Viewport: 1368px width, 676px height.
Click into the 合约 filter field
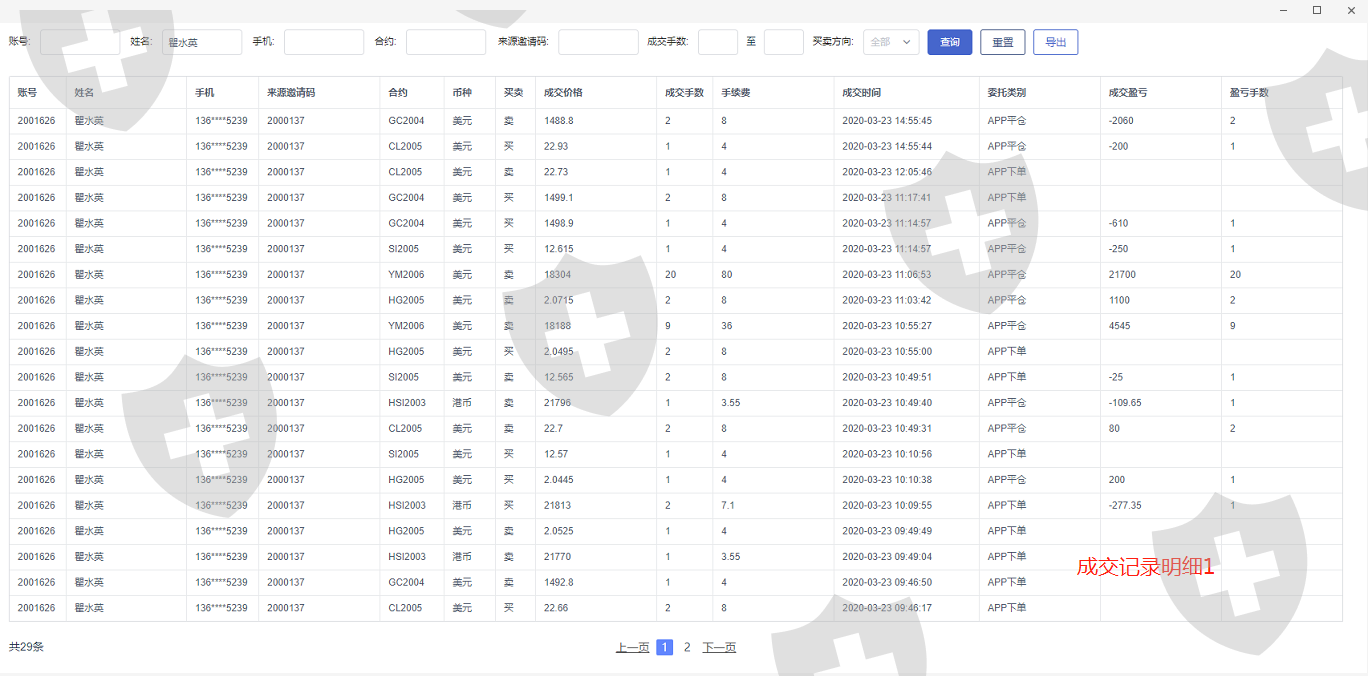[446, 42]
